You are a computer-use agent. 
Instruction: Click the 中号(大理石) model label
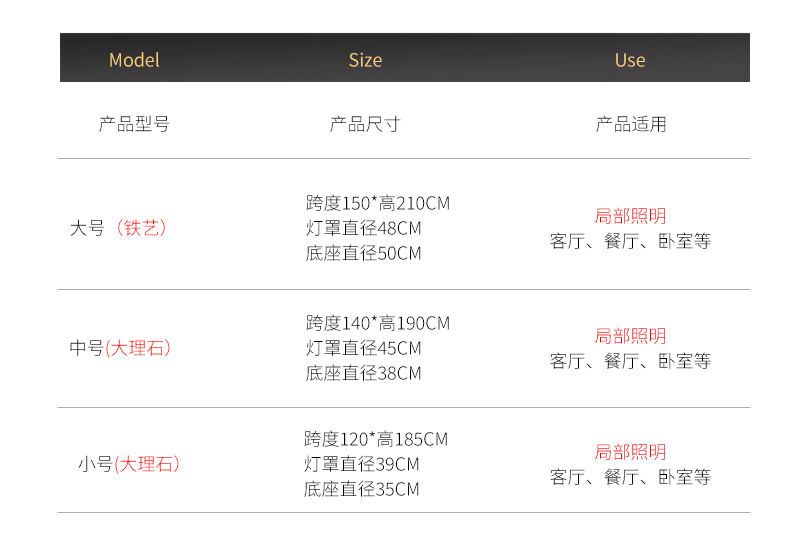click(x=120, y=348)
